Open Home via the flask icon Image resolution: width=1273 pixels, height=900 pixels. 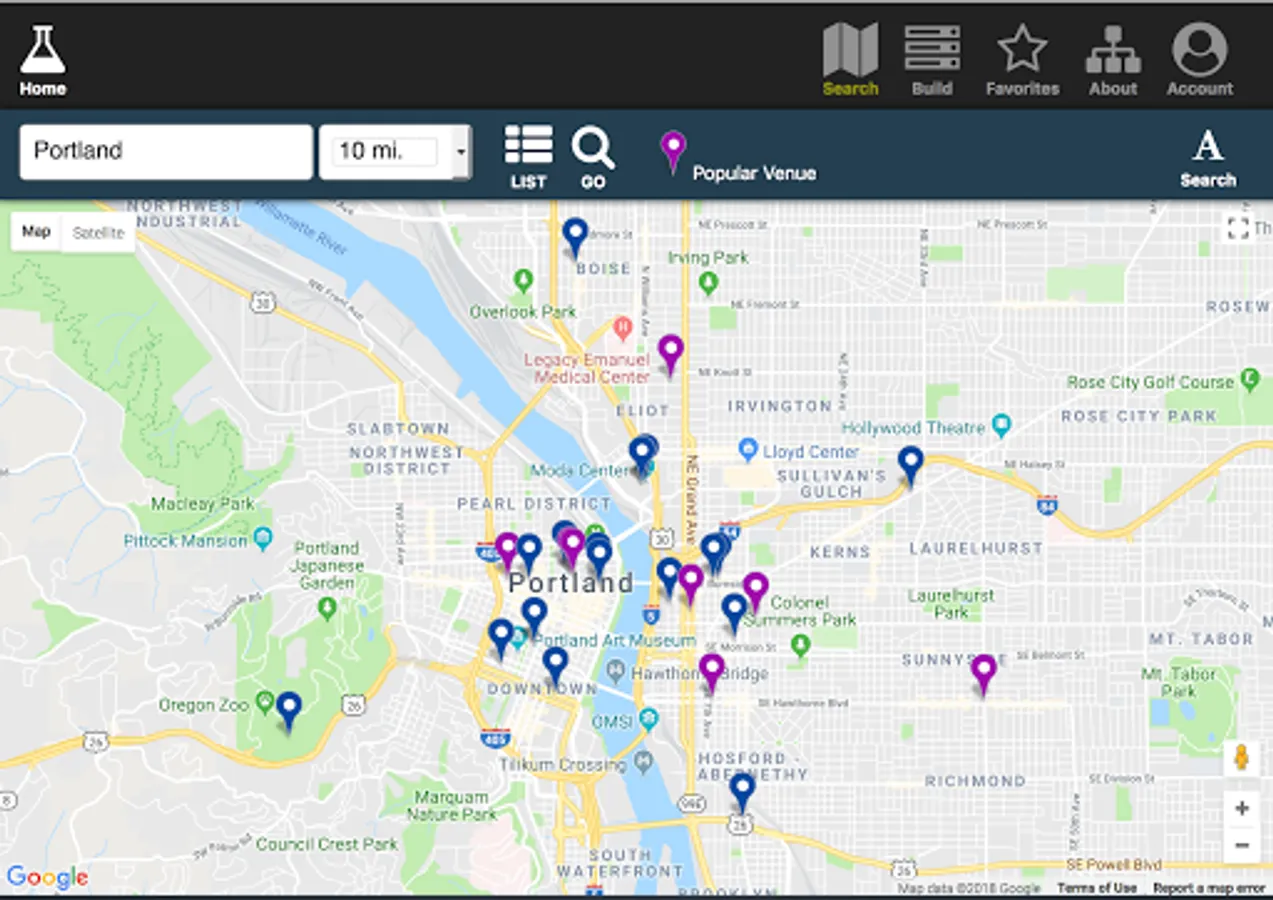coord(42,60)
